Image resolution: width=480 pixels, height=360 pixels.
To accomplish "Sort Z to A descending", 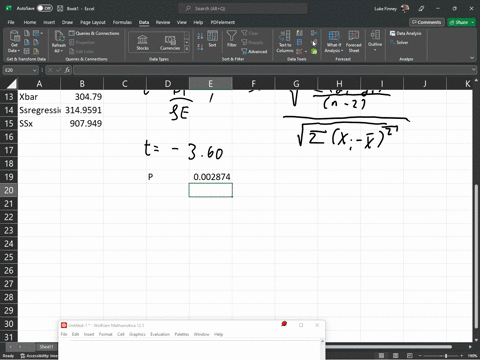I will [x=200, y=47].
